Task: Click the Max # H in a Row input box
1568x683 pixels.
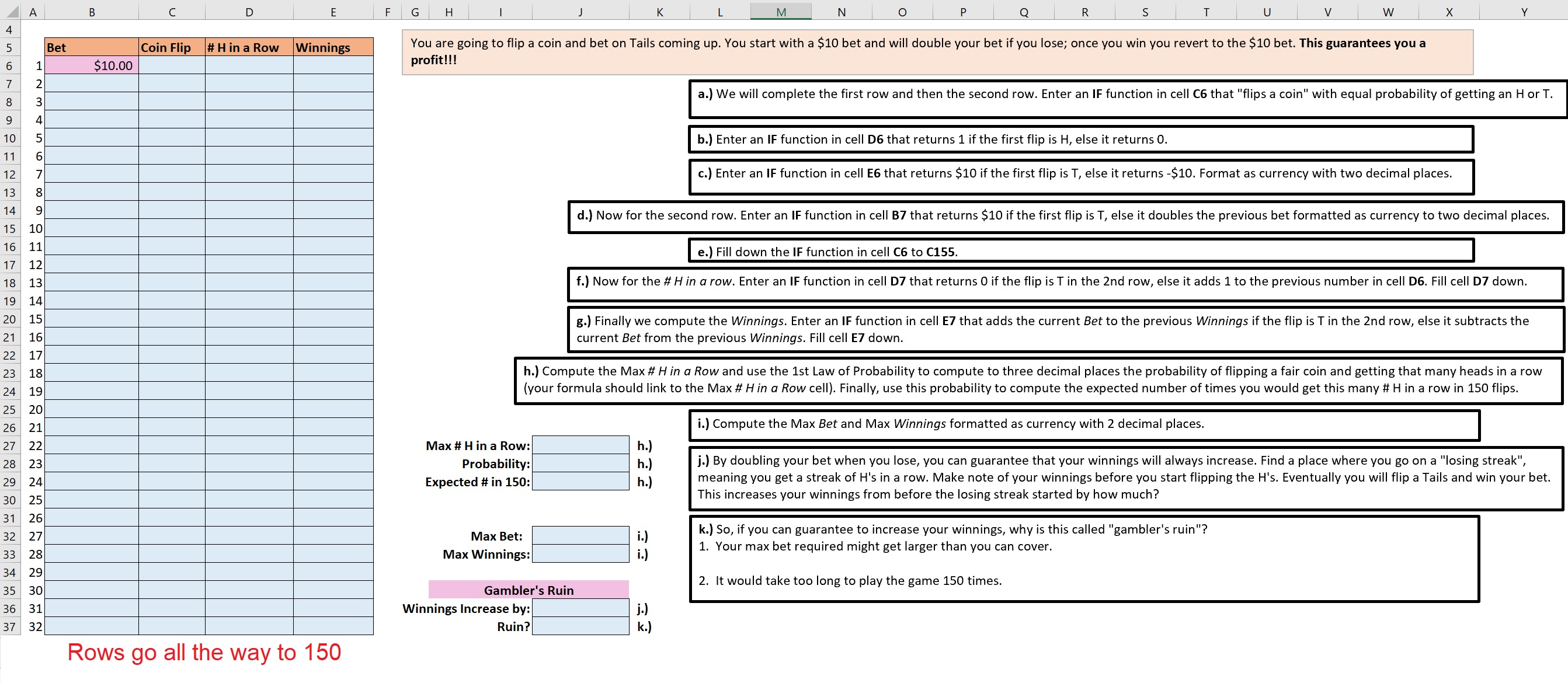Action: tap(579, 445)
